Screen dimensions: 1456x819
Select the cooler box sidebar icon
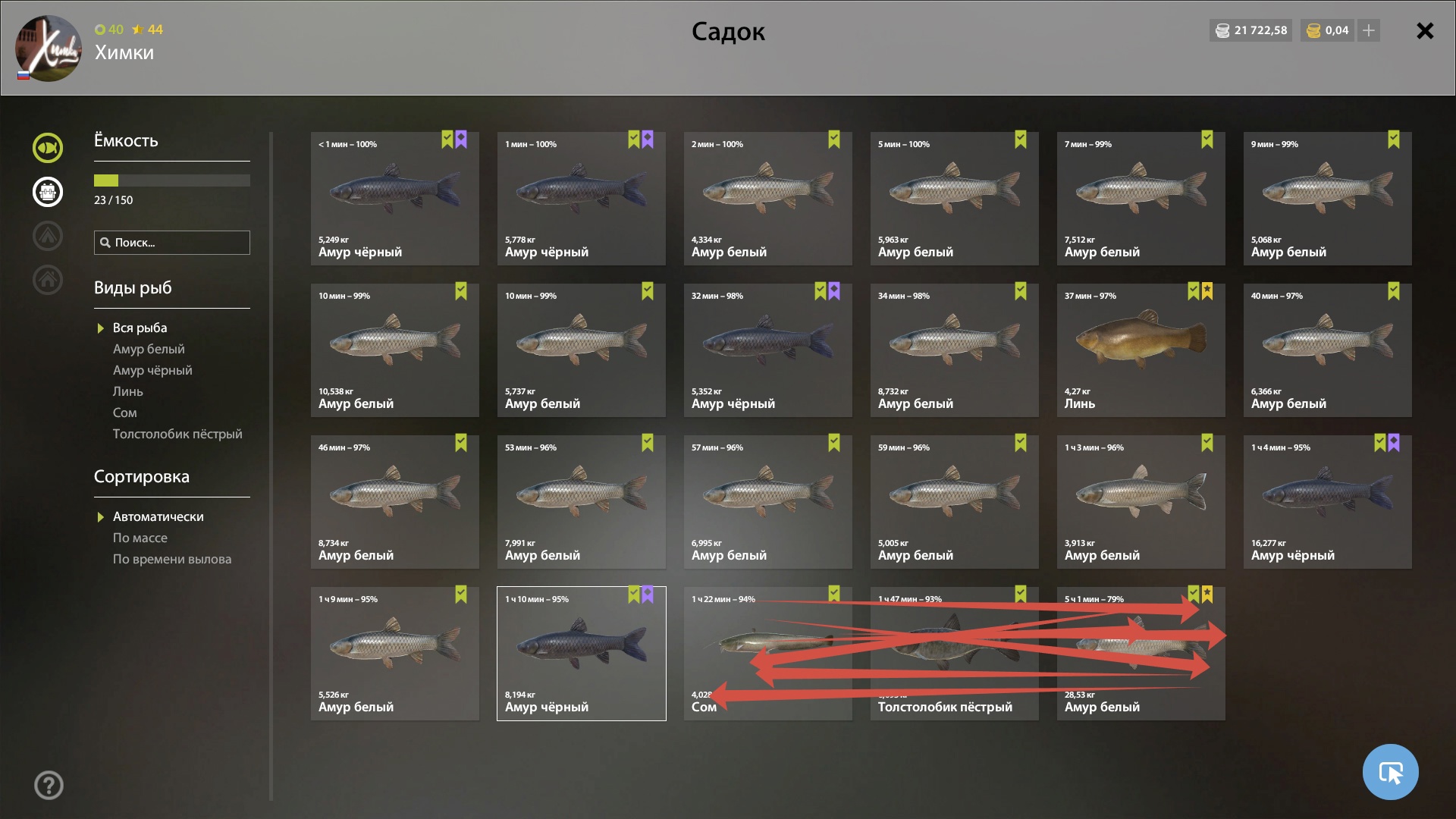48,192
